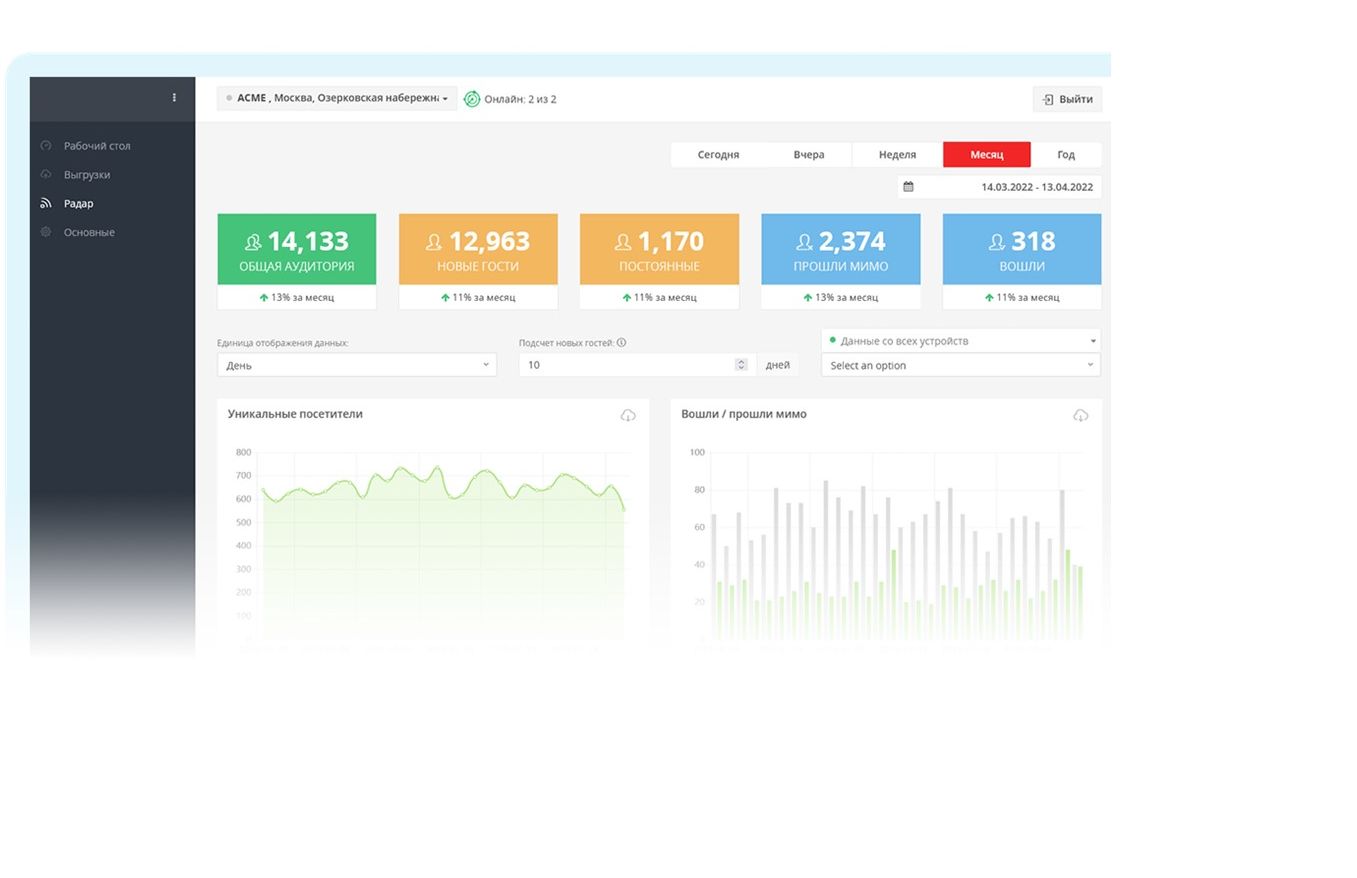
Task: Click the Онлайн: 2 из 2 status text
Action: 520,99
